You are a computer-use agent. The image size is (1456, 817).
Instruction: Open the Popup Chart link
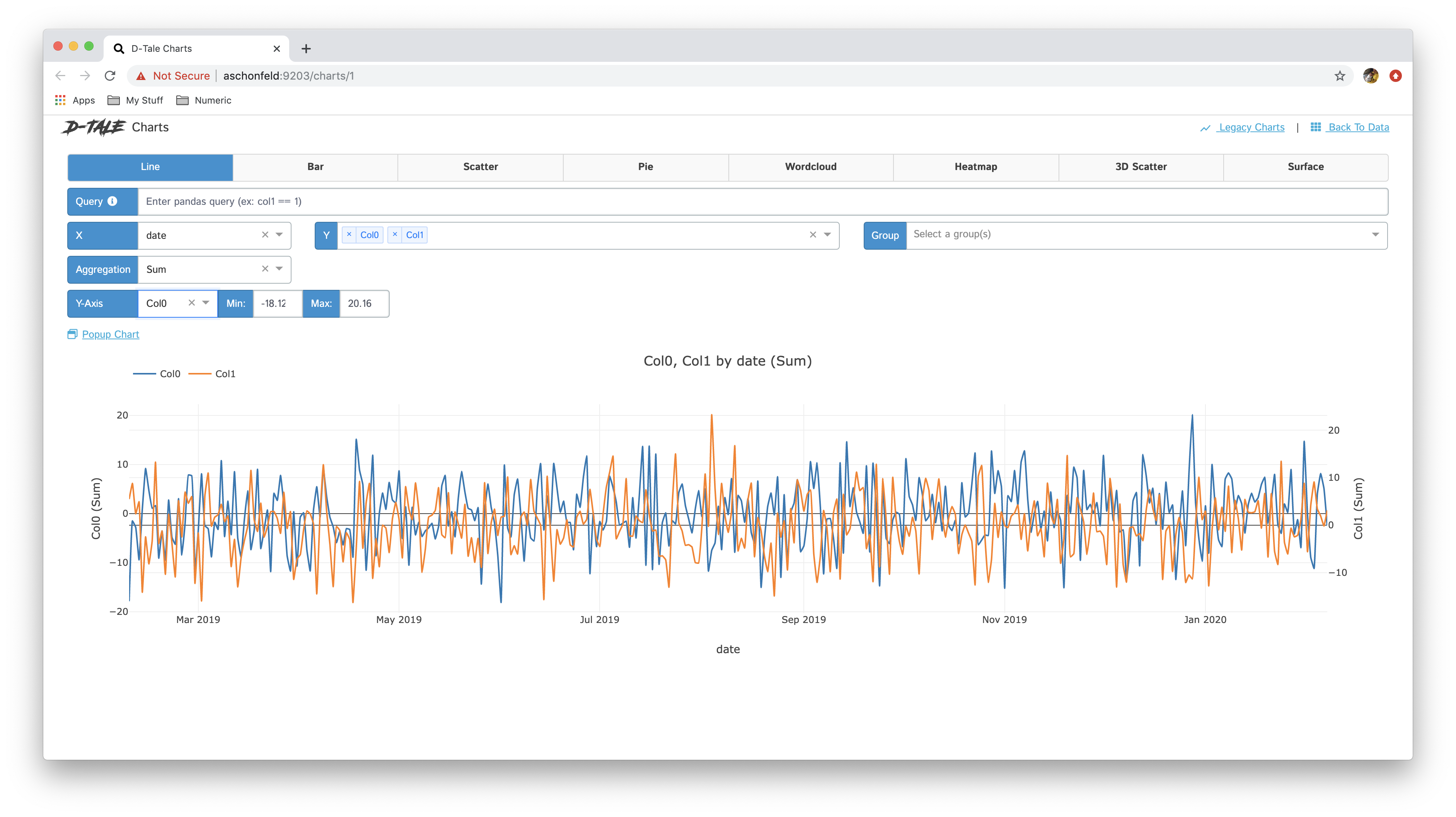pyautogui.click(x=110, y=334)
